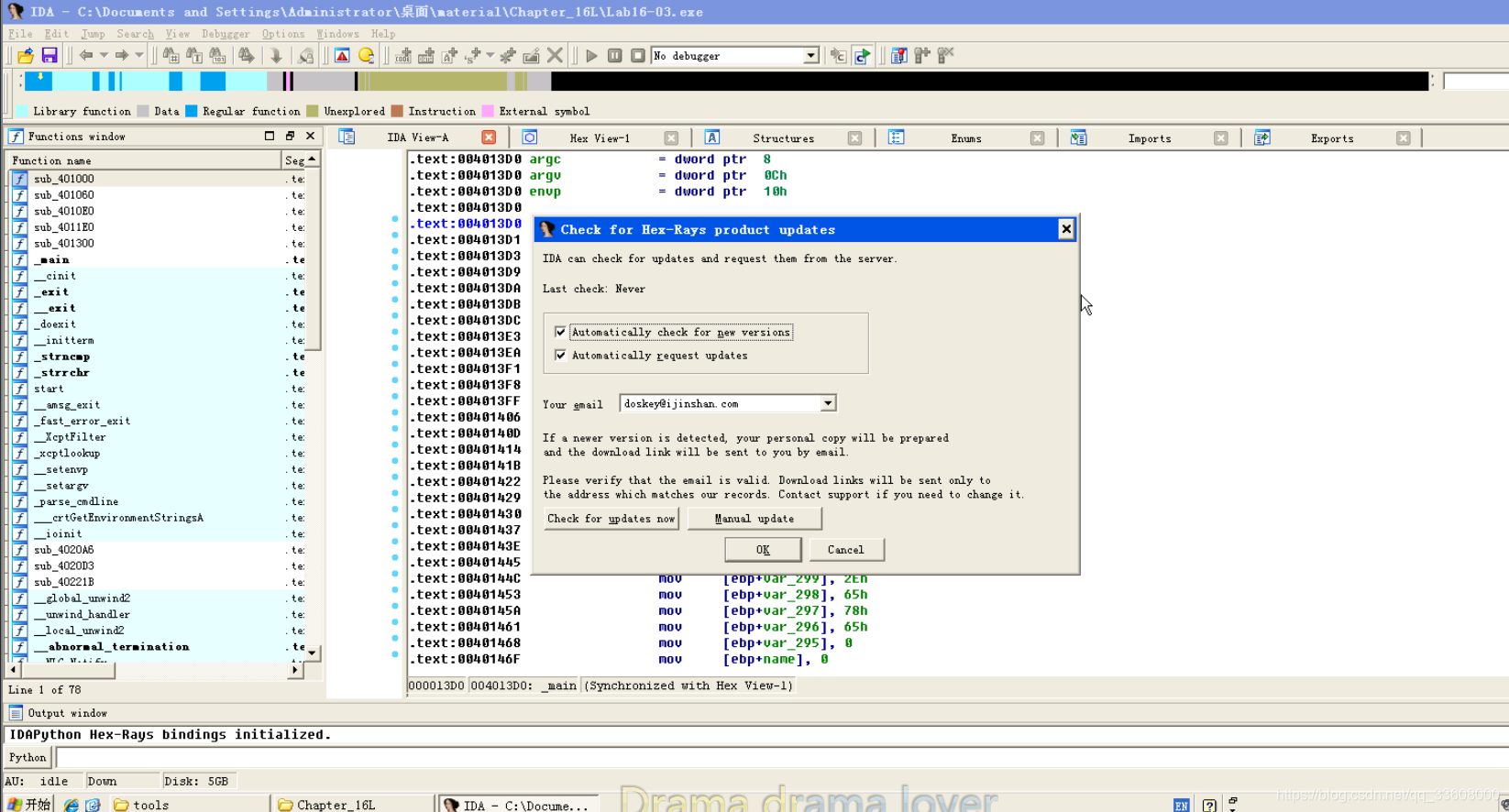Click the Python command input field
The image size is (1509, 812).
[781, 757]
